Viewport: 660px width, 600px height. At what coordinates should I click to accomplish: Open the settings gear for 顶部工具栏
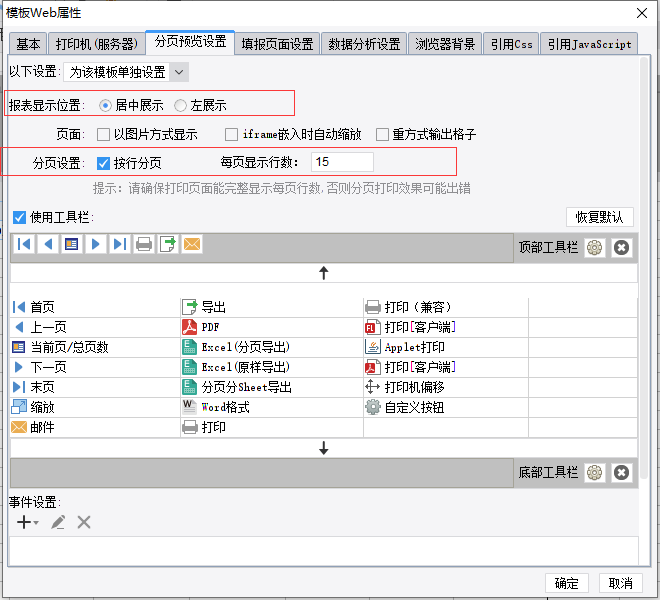(594, 248)
